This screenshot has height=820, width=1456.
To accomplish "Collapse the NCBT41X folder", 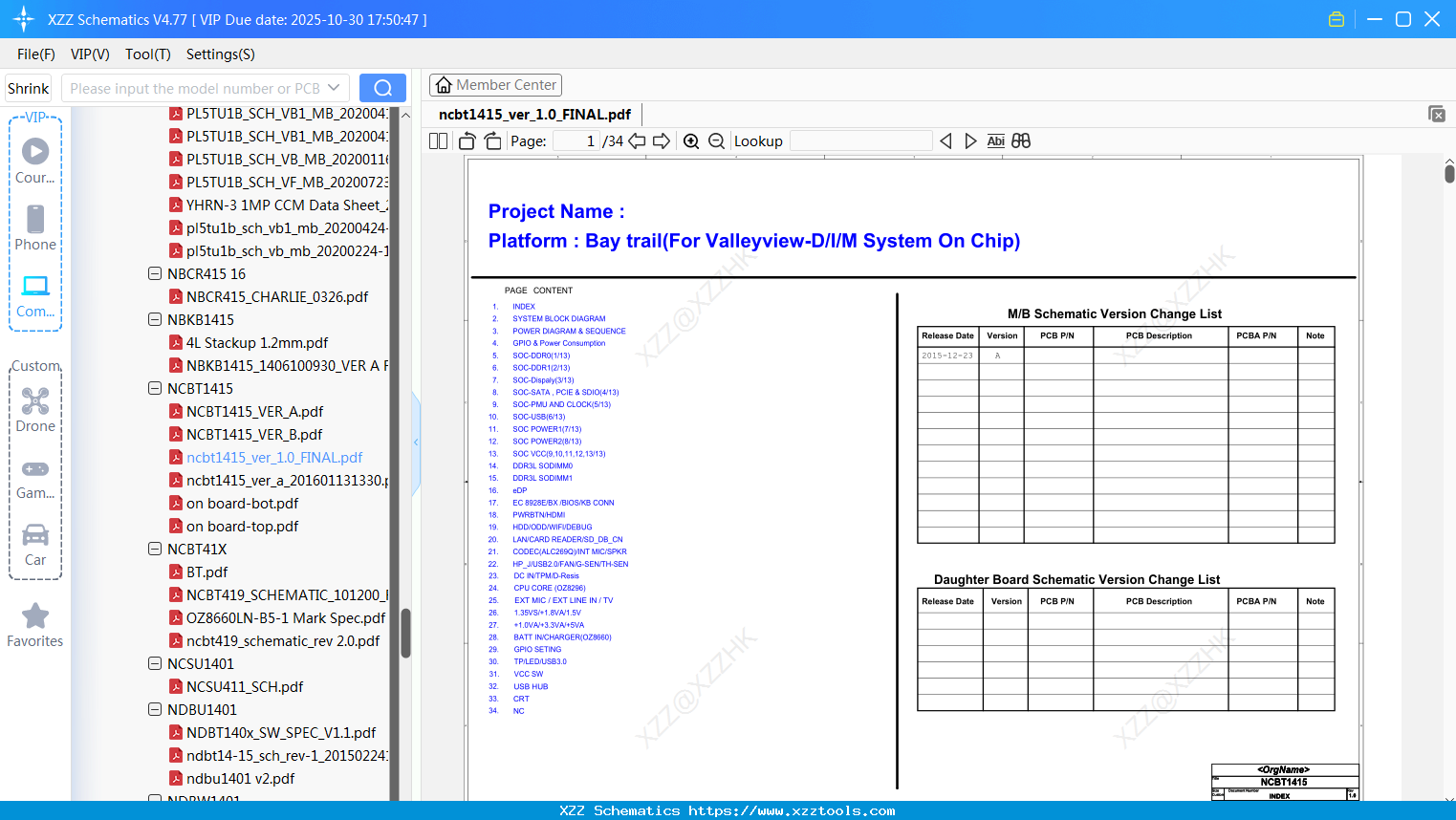I will (x=155, y=549).
